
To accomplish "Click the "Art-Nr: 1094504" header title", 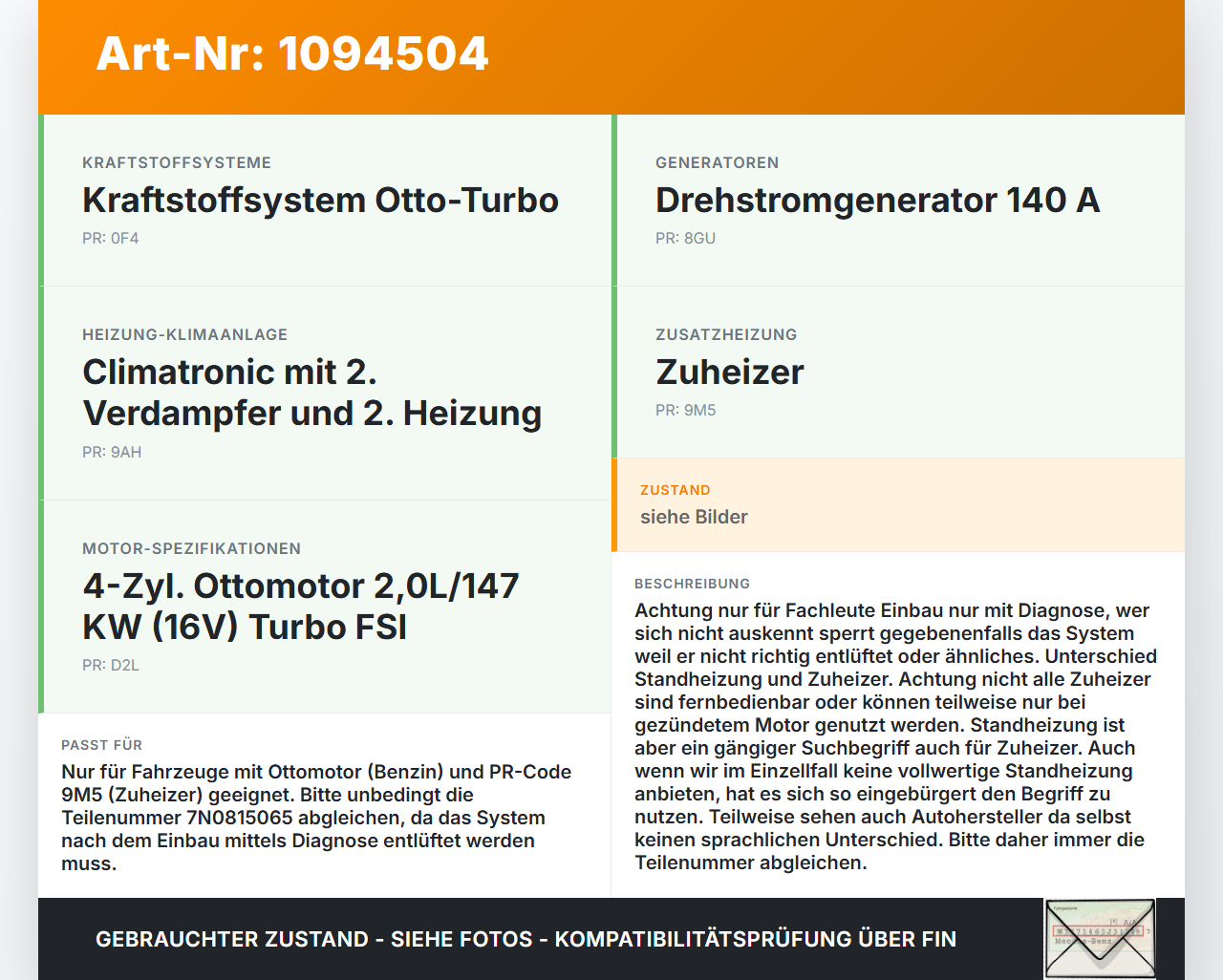I will (x=292, y=53).
